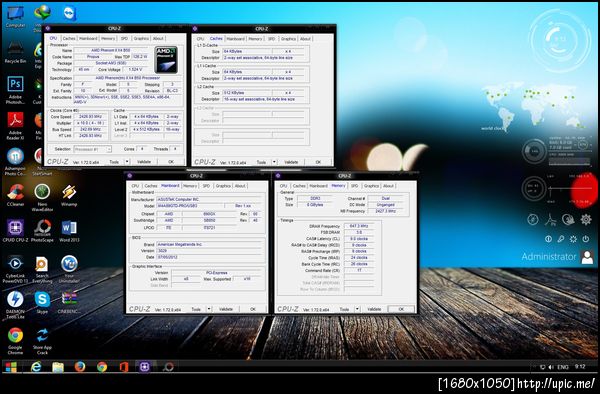The width and height of the screenshot is (600, 394).
Task: Click OK in the Memory window
Action: click(401, 309)
